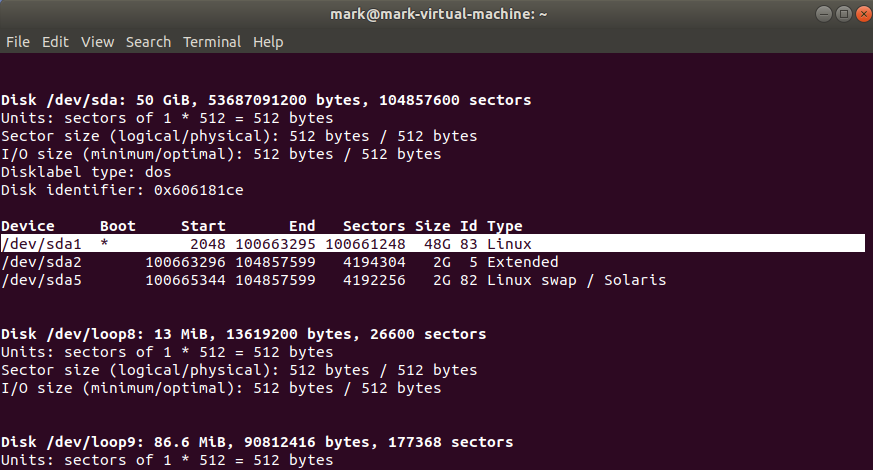Click start value 100663296 in sda2 row
The image size is (873, 470).
[185, 262]
